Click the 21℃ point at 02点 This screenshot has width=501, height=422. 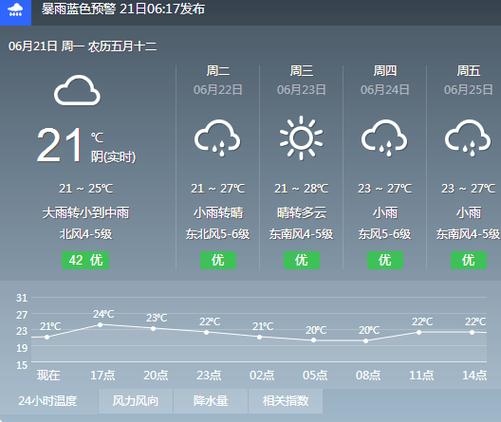[x=260, y=337]
